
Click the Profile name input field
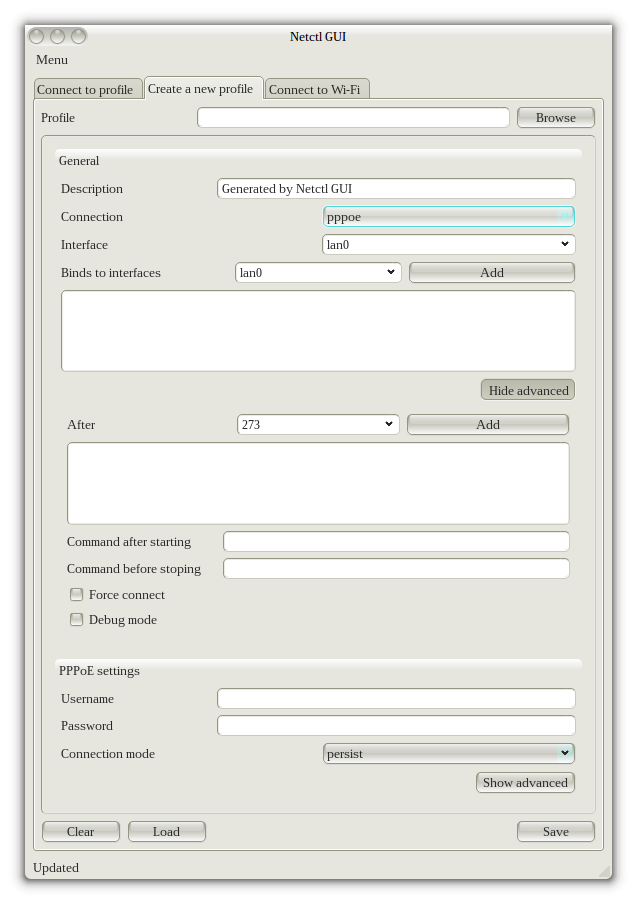353,118
